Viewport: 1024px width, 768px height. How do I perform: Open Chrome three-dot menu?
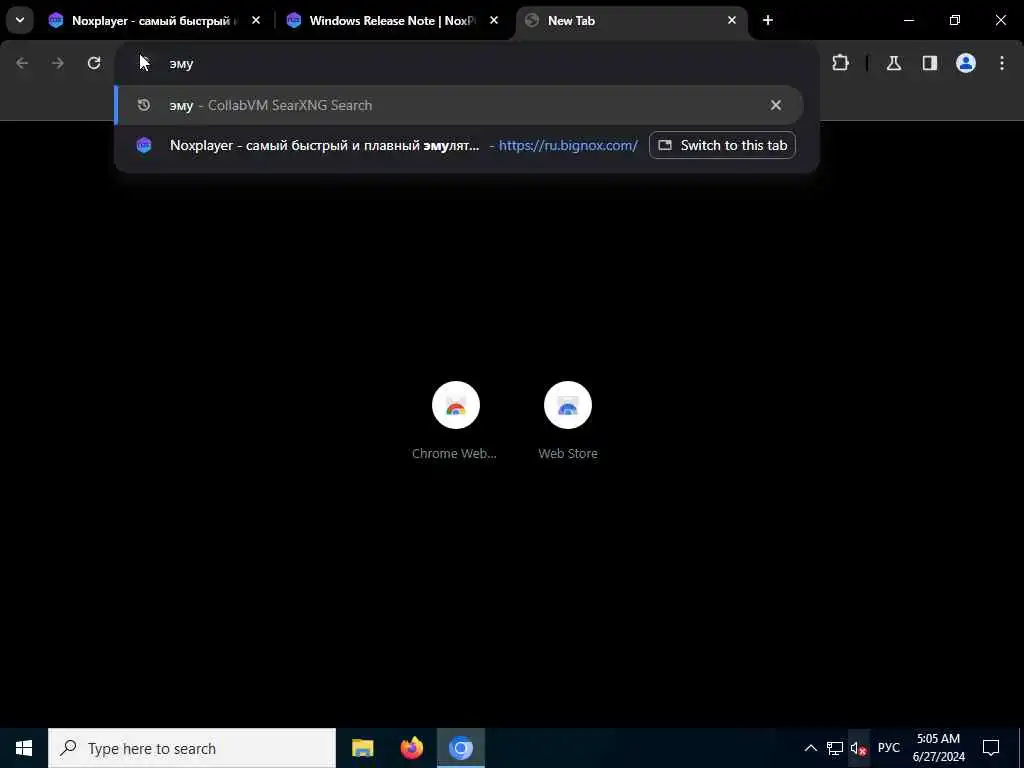pos(1002,63)
